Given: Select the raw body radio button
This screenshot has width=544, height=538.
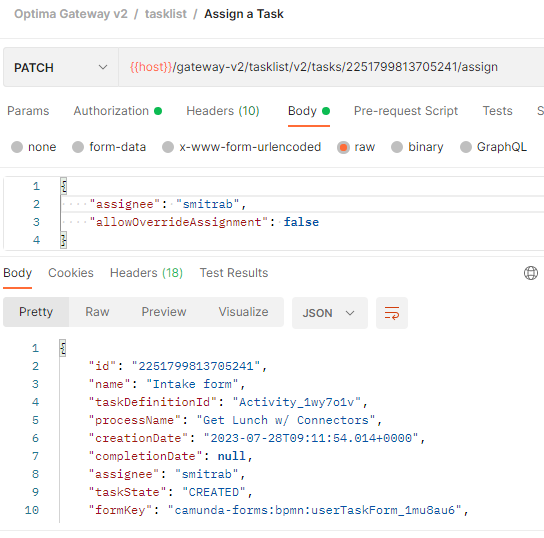Looking at the screenshot, I should tap(343, 147).
